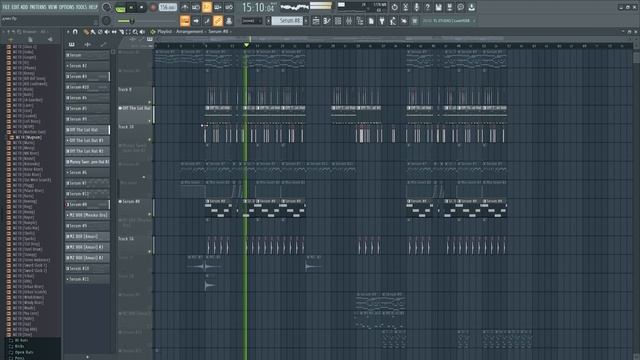
Task: Select the mute tool in playlist toolbar
Action: [x=107, y=32]
